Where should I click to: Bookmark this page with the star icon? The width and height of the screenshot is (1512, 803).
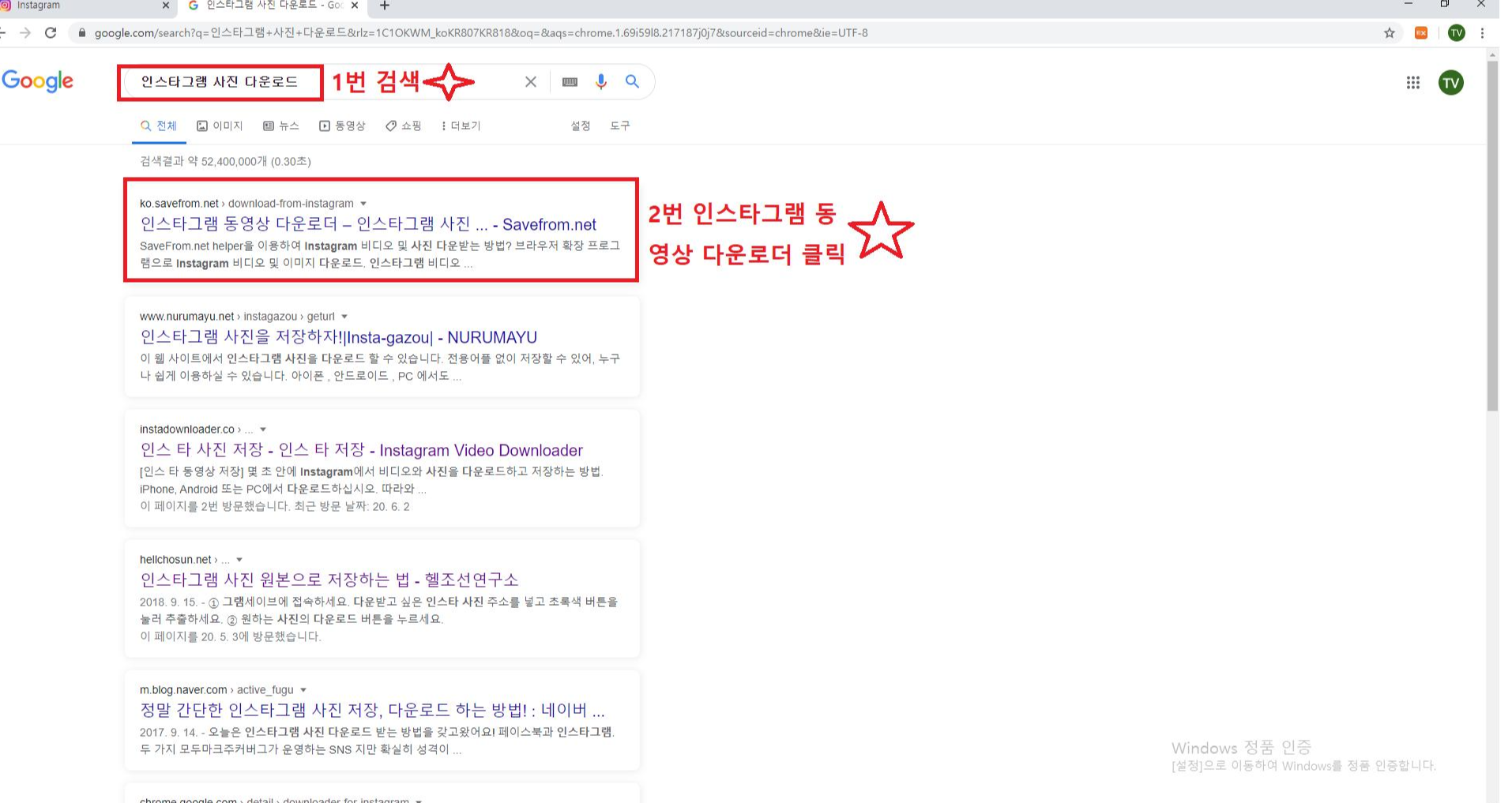(x=1390, y=33)
